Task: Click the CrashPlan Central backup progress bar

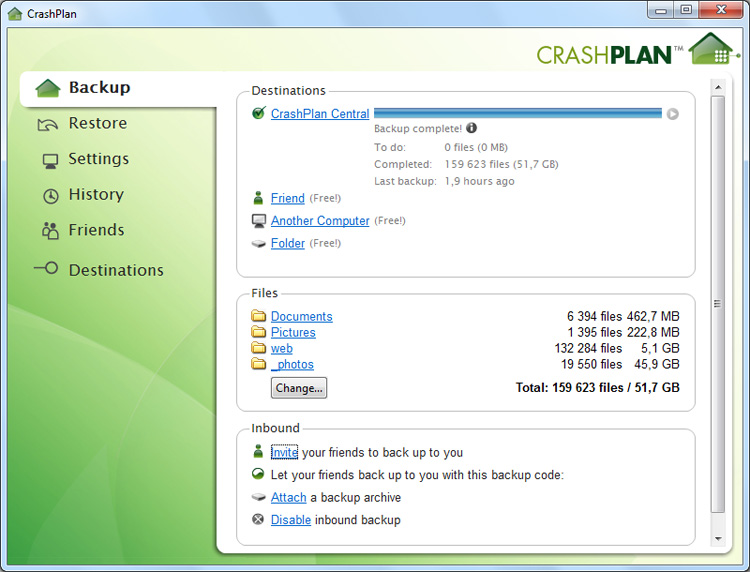Action: (518, 113)
